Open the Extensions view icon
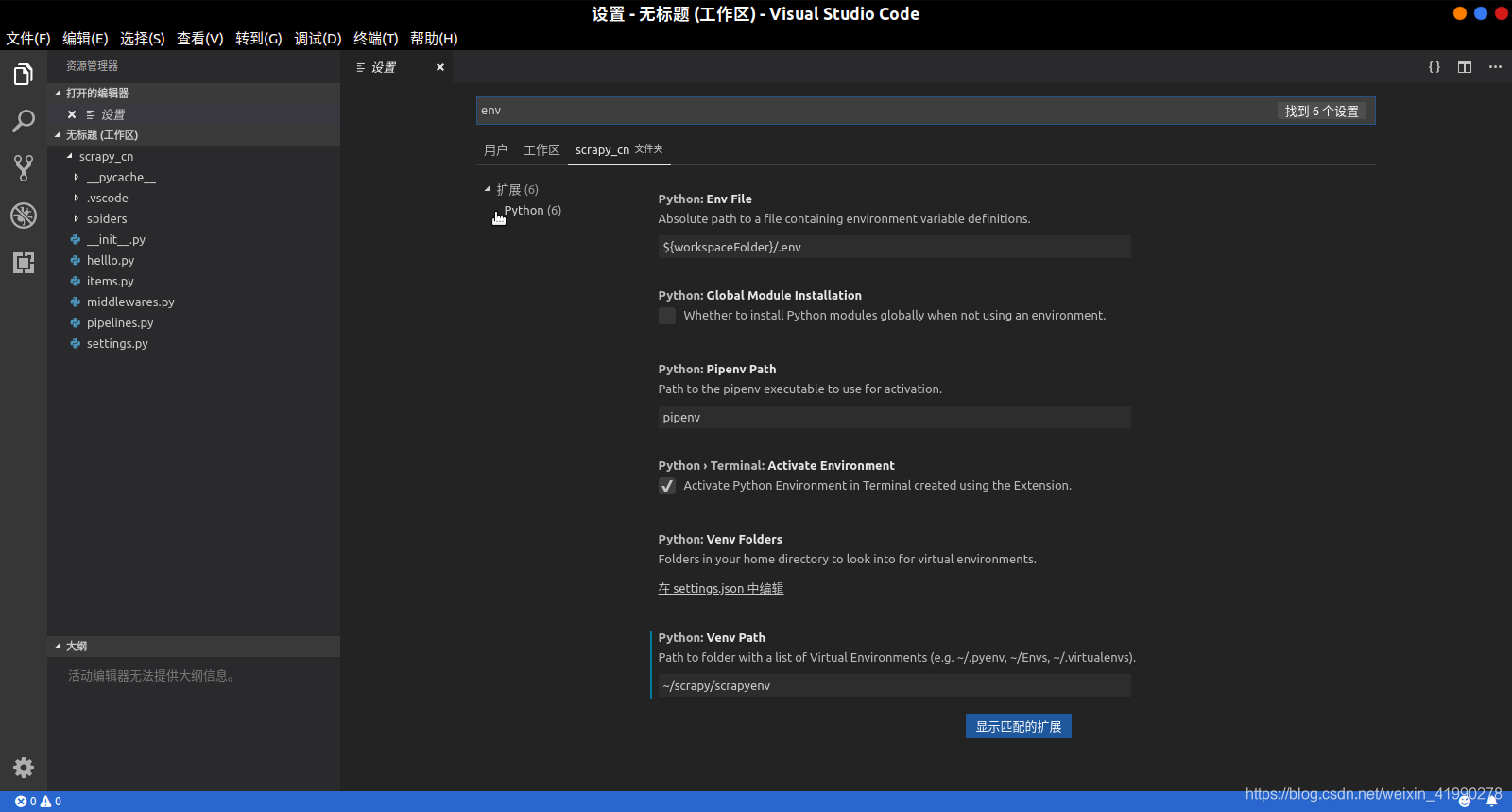This screenshot has width=1512, height=812. 24,263
